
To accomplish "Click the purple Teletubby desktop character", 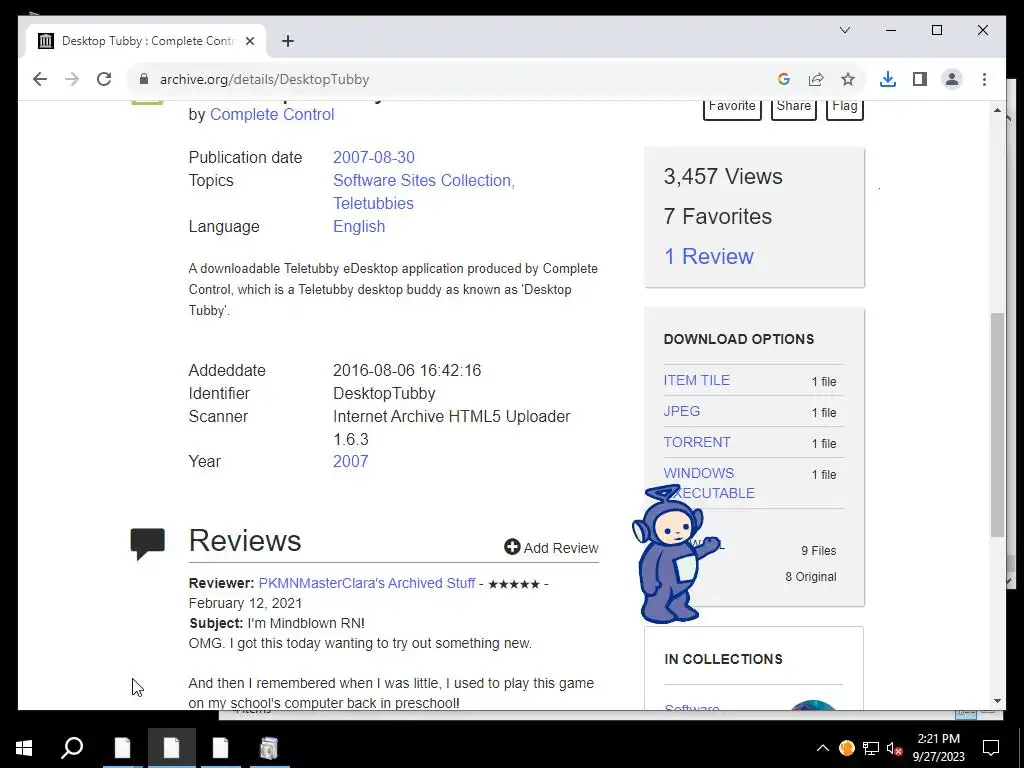I will pos(673,554).
